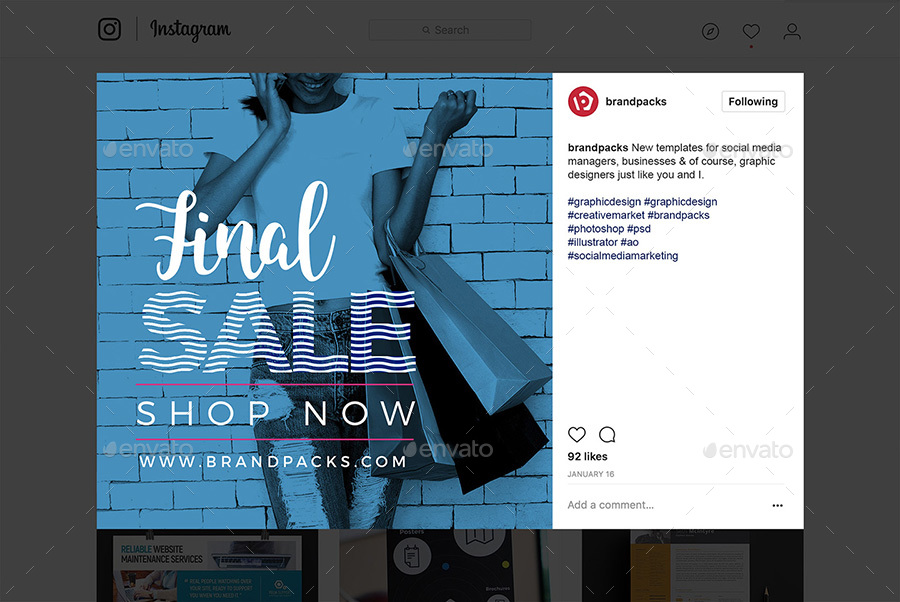Open the activity heart icon in header
The image size is (900, 602).
click(751, 31)
